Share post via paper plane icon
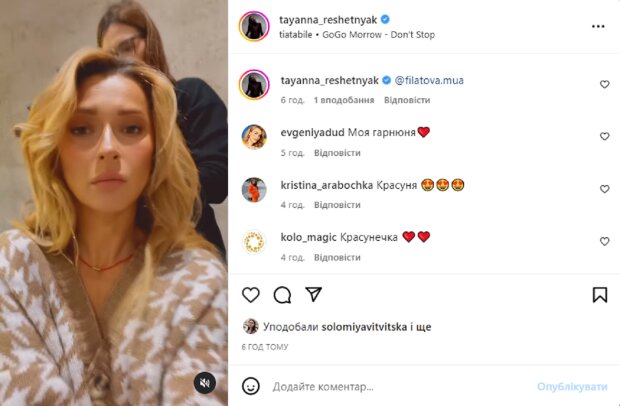 coord(314,295)
